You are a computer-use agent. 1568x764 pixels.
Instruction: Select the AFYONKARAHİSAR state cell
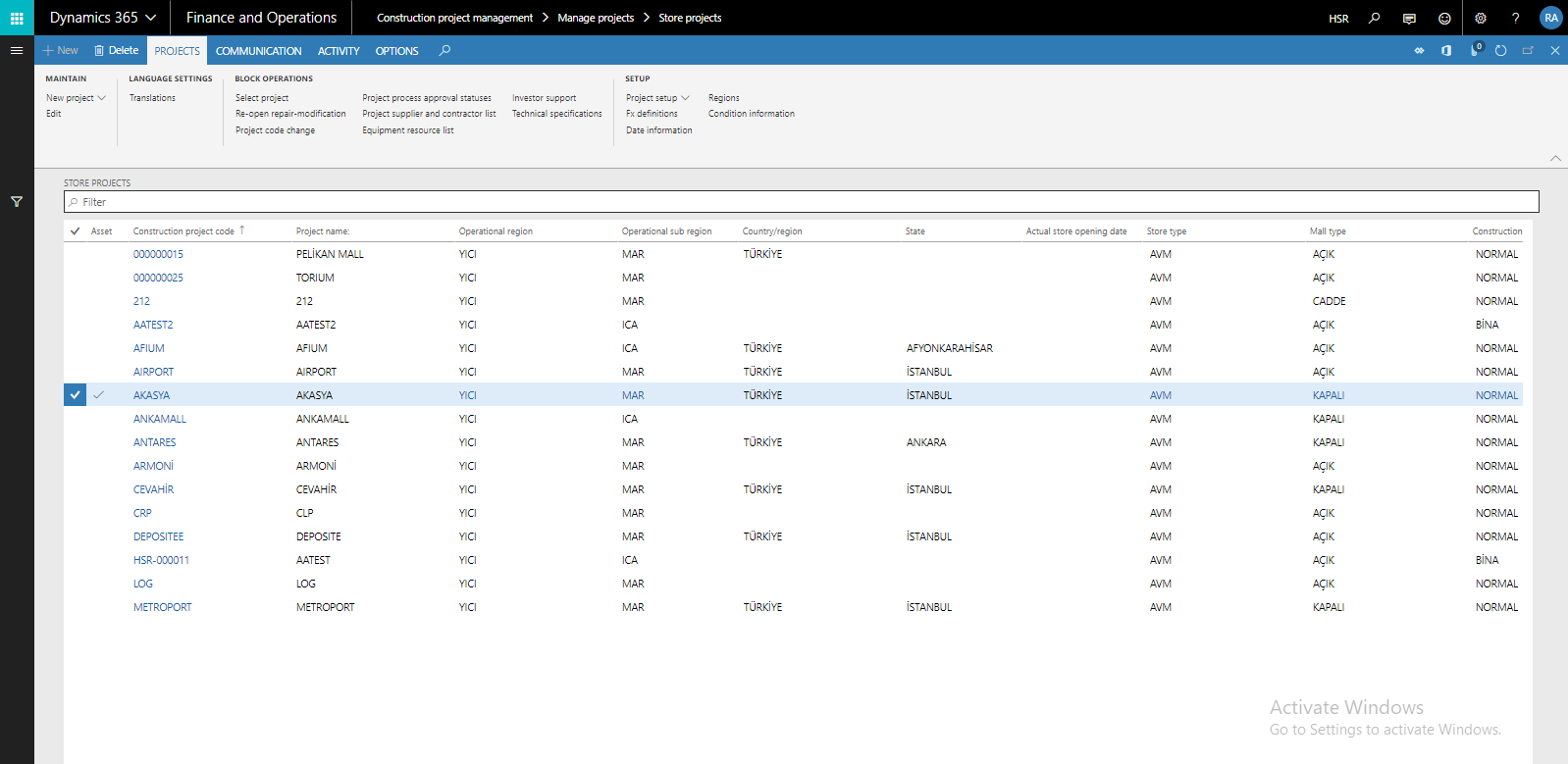pyautogui.click(x=950, y=348)
